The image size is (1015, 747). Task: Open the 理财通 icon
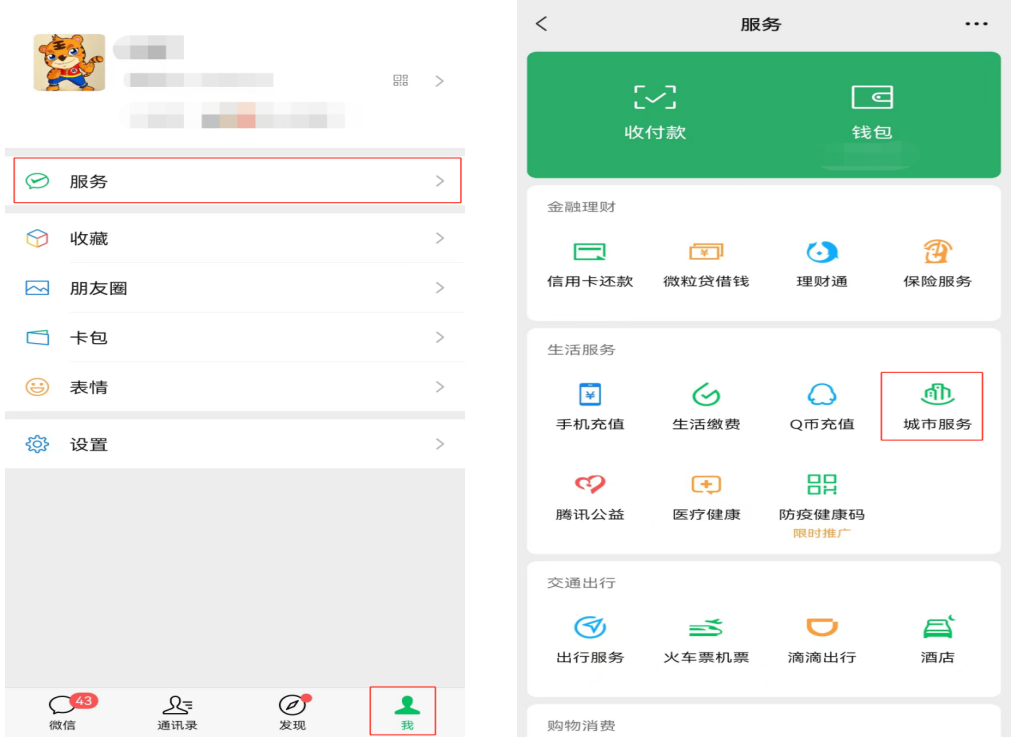click(821, 251)
